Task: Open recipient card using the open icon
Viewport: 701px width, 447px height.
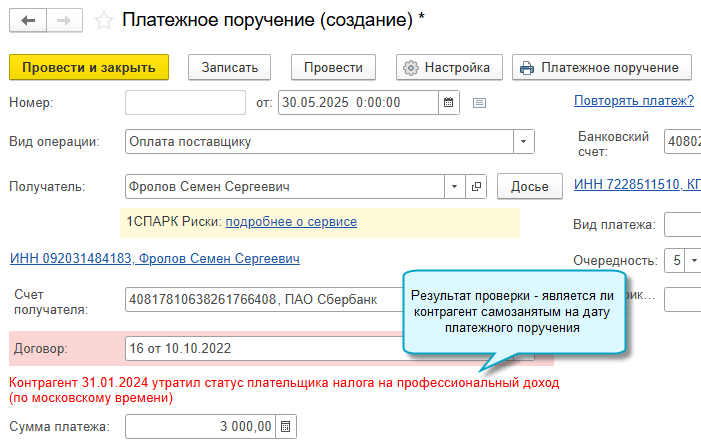Action: coord(476,187)
